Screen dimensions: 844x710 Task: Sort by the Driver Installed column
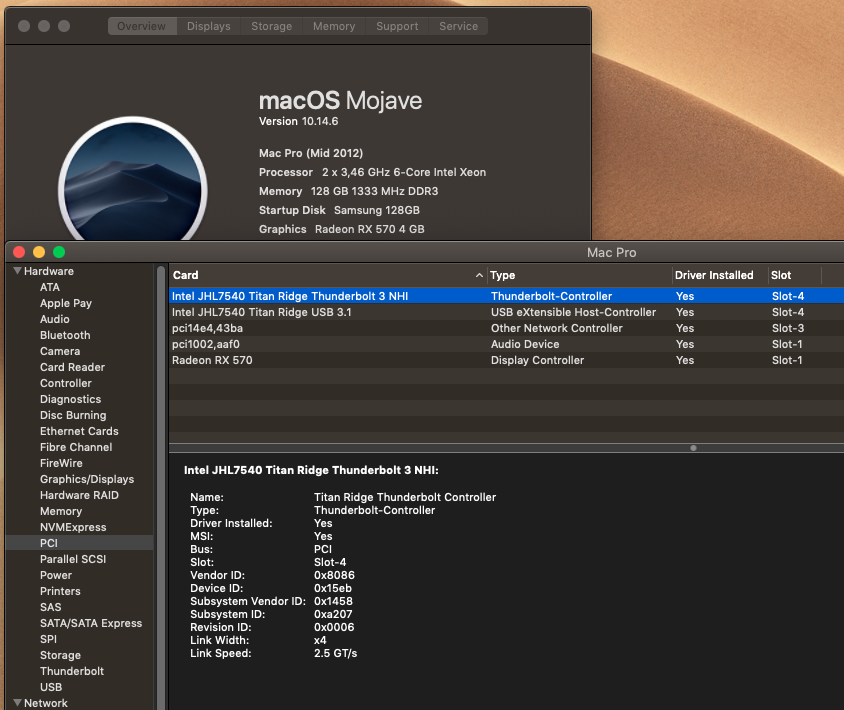[x=720, y=275]
